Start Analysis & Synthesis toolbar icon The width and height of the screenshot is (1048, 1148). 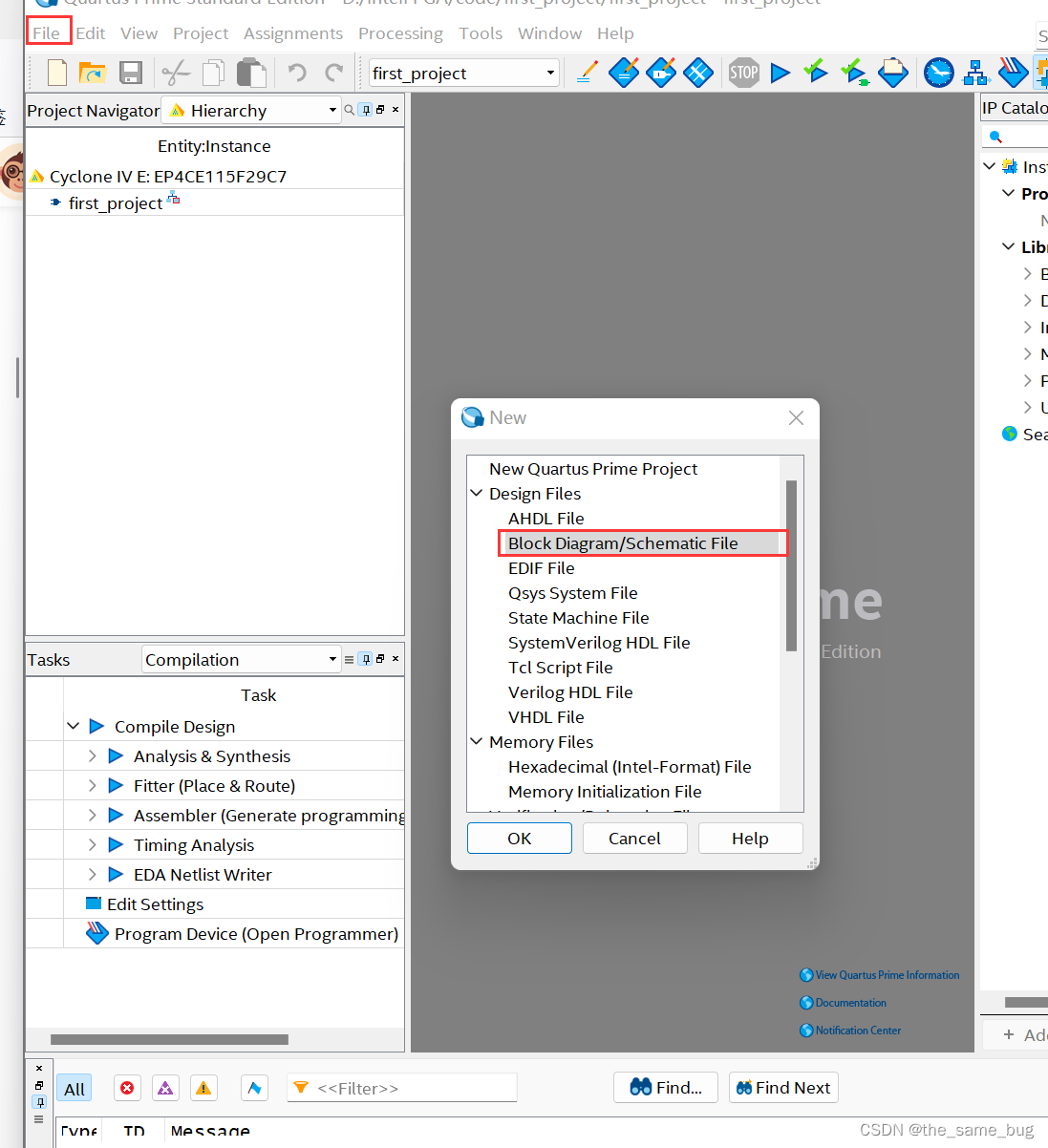coord(854,73)
